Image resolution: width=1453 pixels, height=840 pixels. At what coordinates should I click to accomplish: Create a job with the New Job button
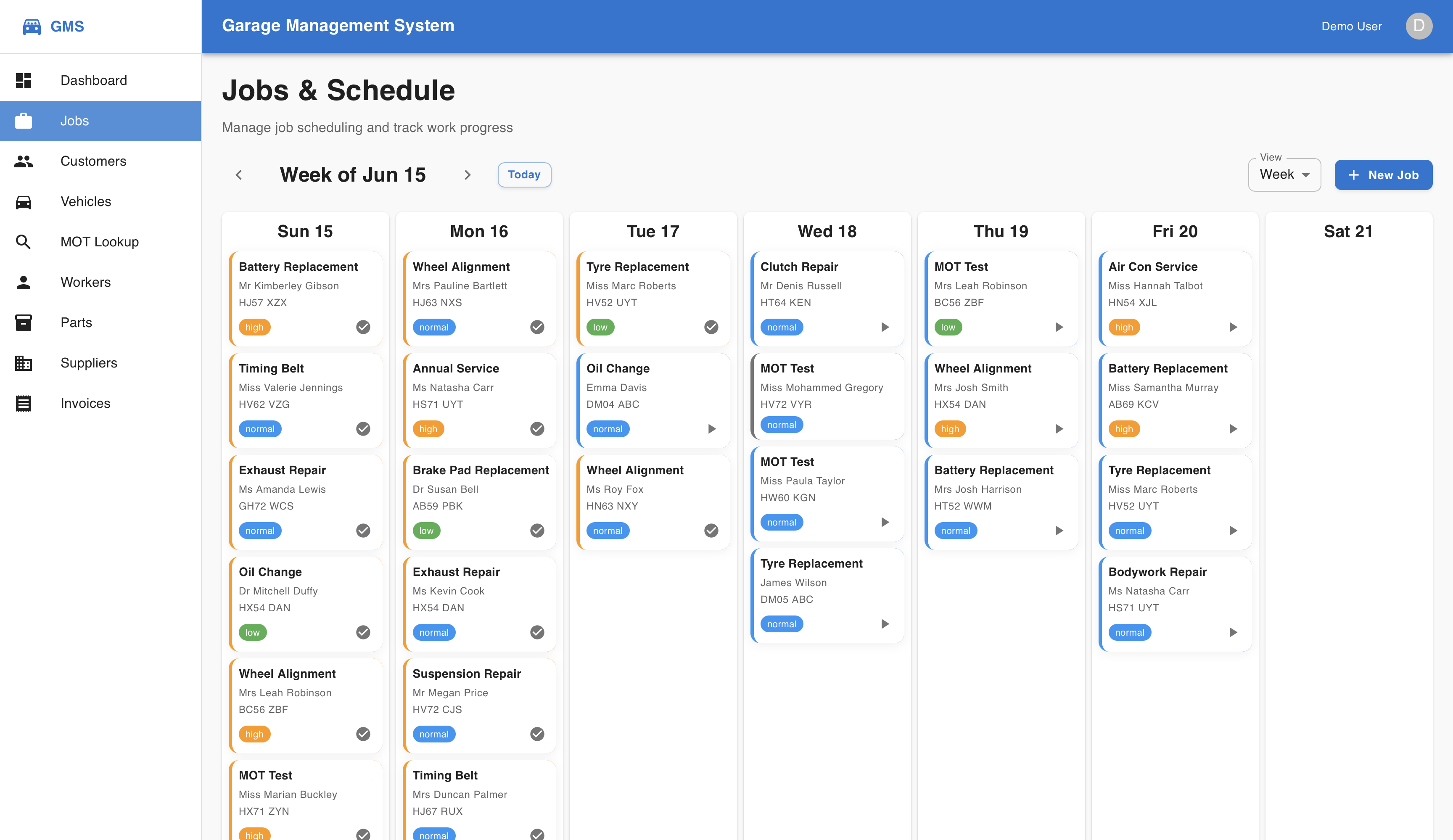(x=1383, y=175)
